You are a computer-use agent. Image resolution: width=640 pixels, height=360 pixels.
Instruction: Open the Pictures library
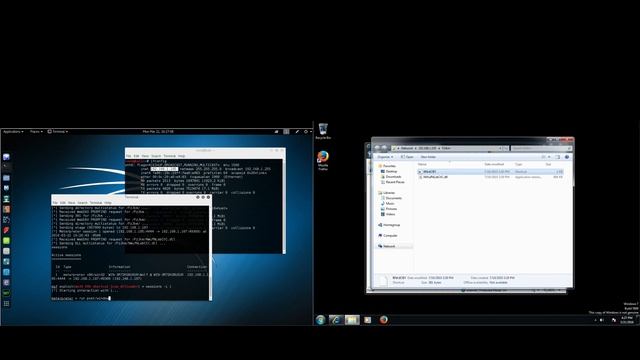click(389, 209)
